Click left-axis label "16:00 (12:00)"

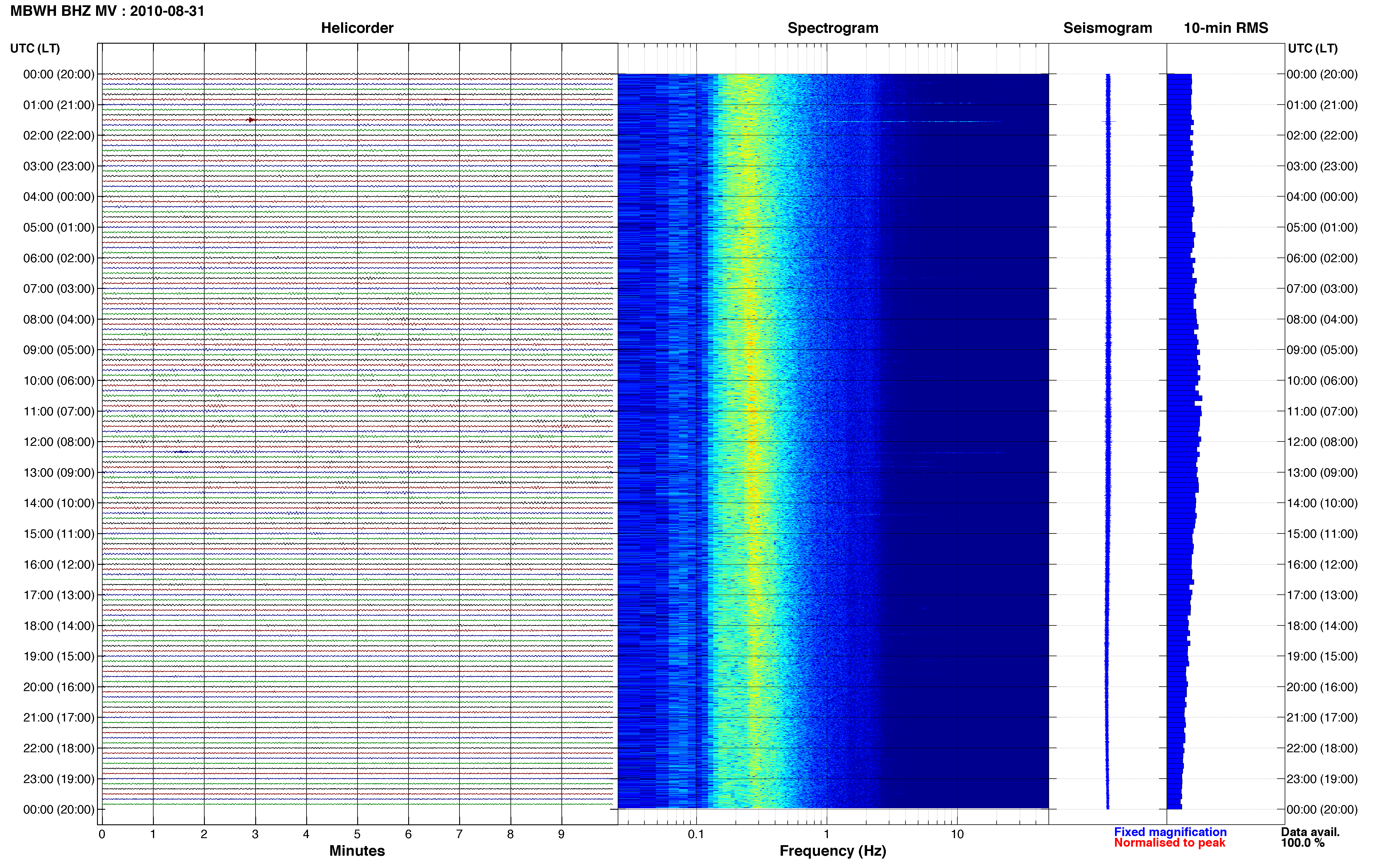click(x=59, y=564)
